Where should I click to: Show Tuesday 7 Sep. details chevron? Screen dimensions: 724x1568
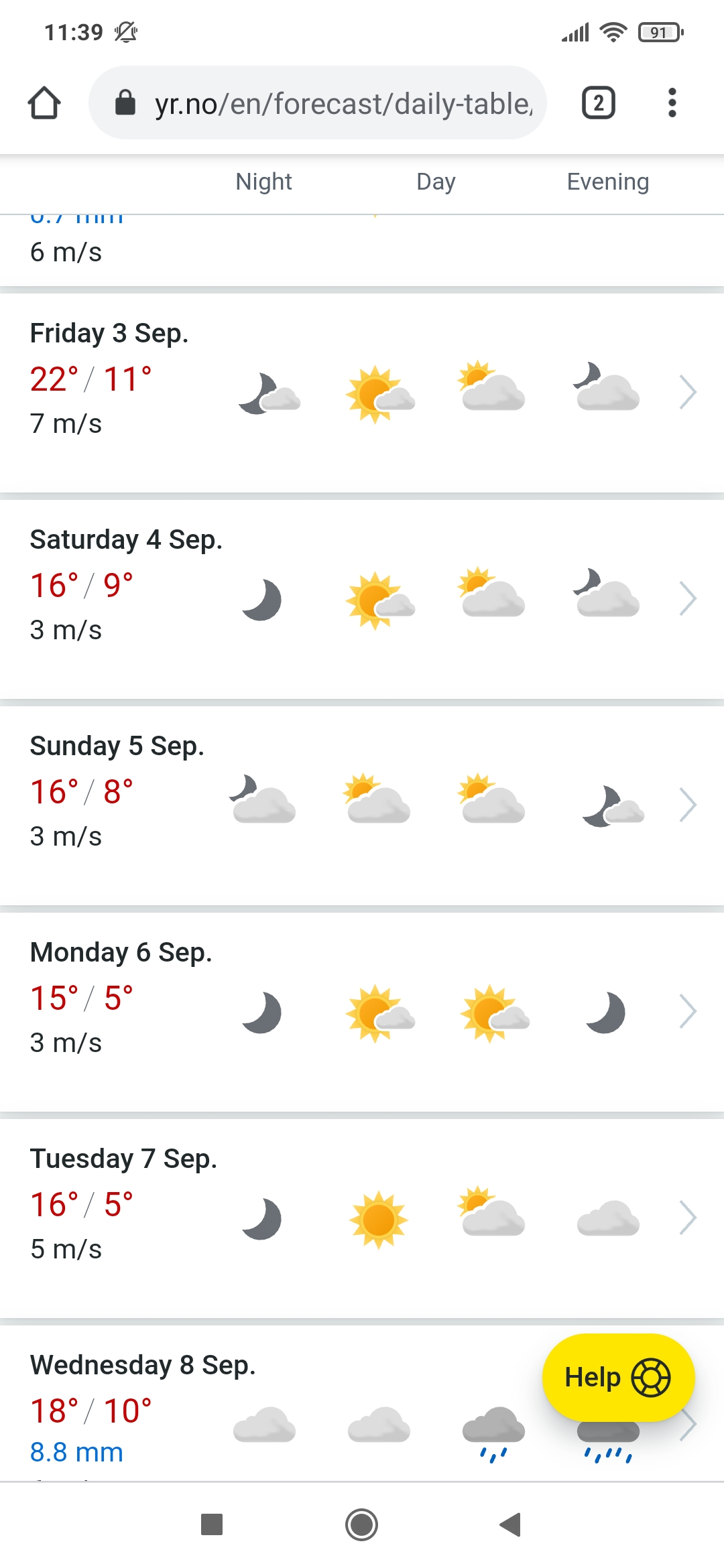(688, 1218)
